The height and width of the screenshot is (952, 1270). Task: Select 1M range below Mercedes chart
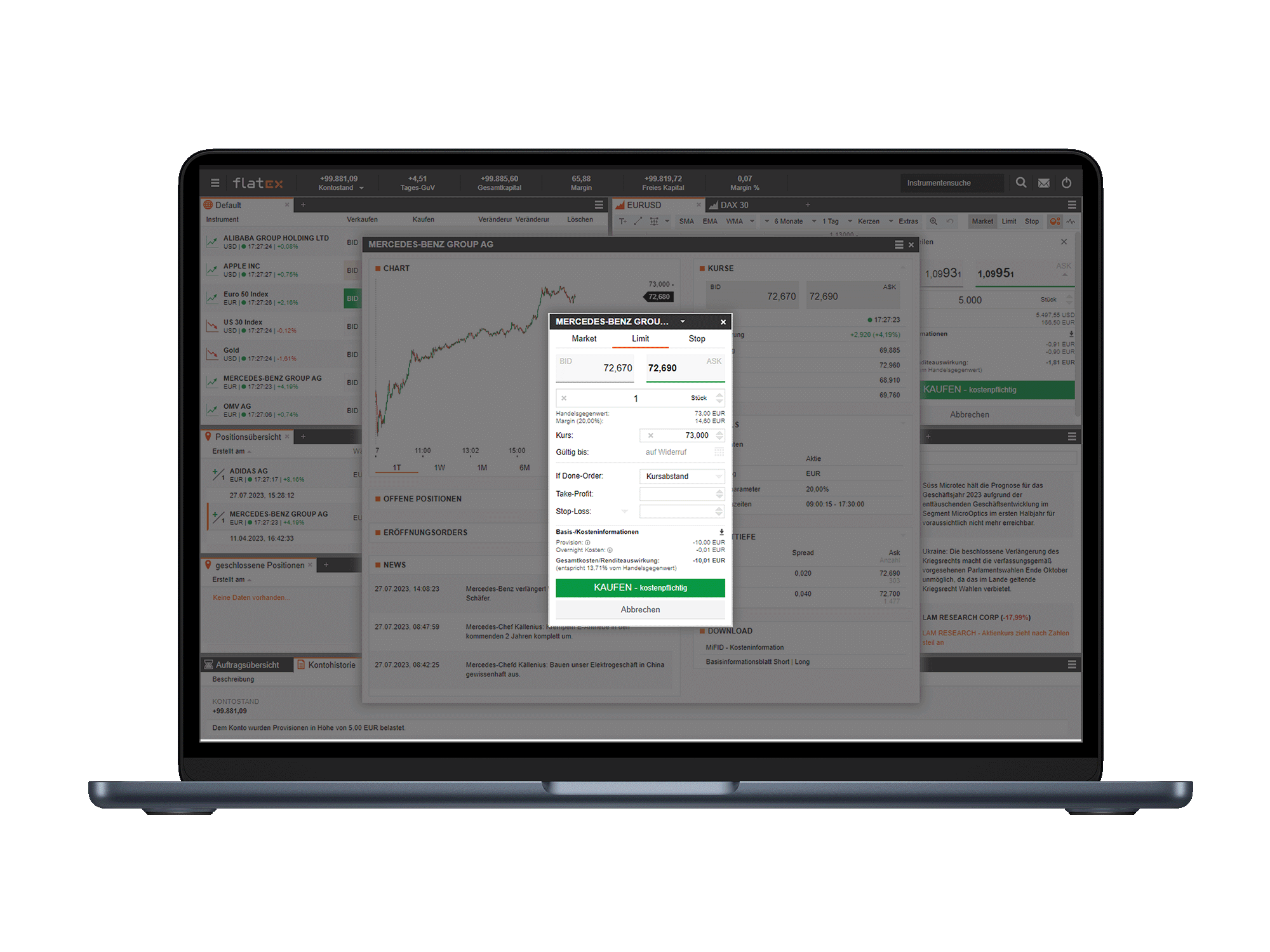(483, 468)
